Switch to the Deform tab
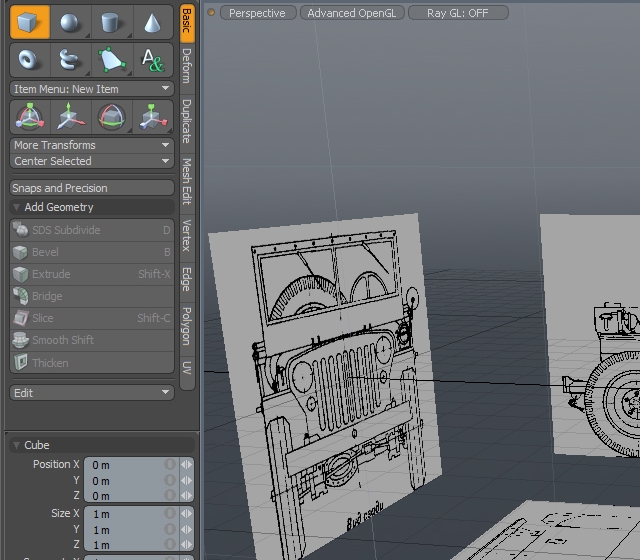 tap(187, 66)
